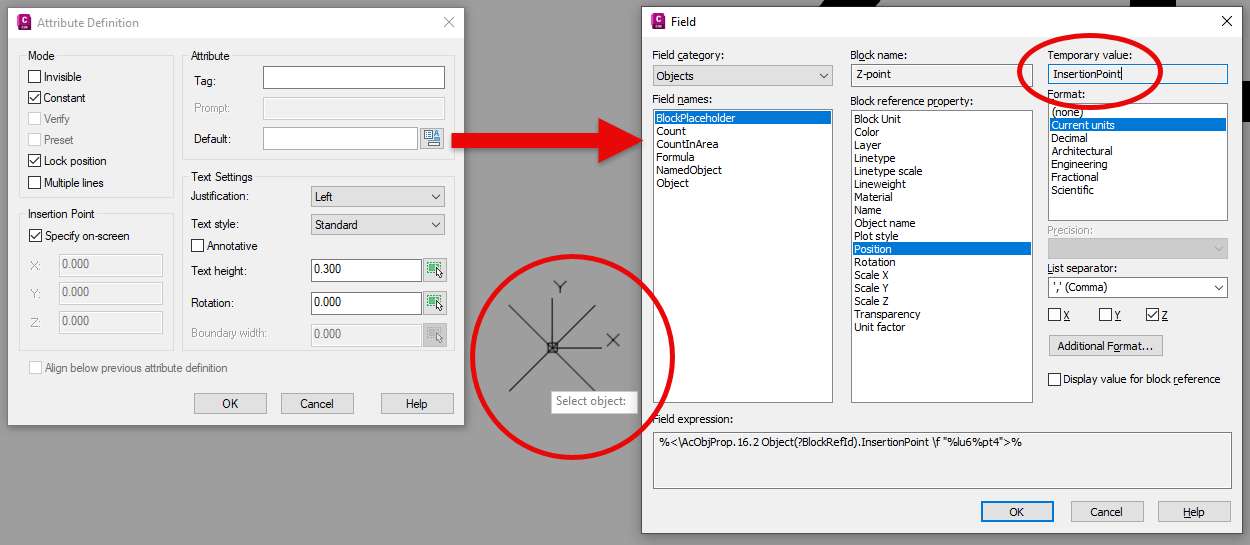Screen dimensions: 1250x545
Task: Open the Justification dropdown
Action: pyautogui.click(x=378, y=197)
